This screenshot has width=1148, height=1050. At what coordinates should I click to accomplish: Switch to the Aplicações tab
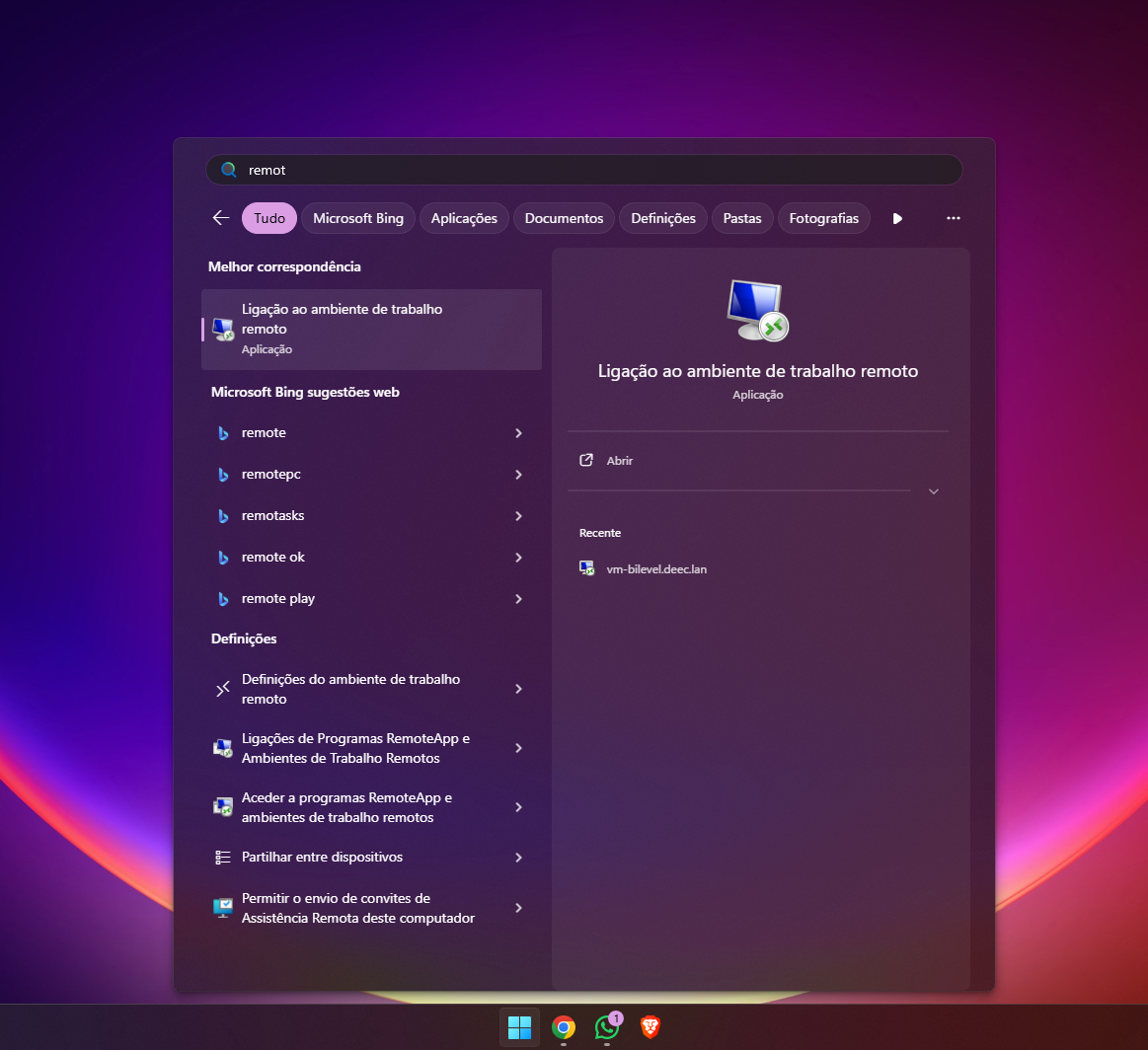coord(464,218)
